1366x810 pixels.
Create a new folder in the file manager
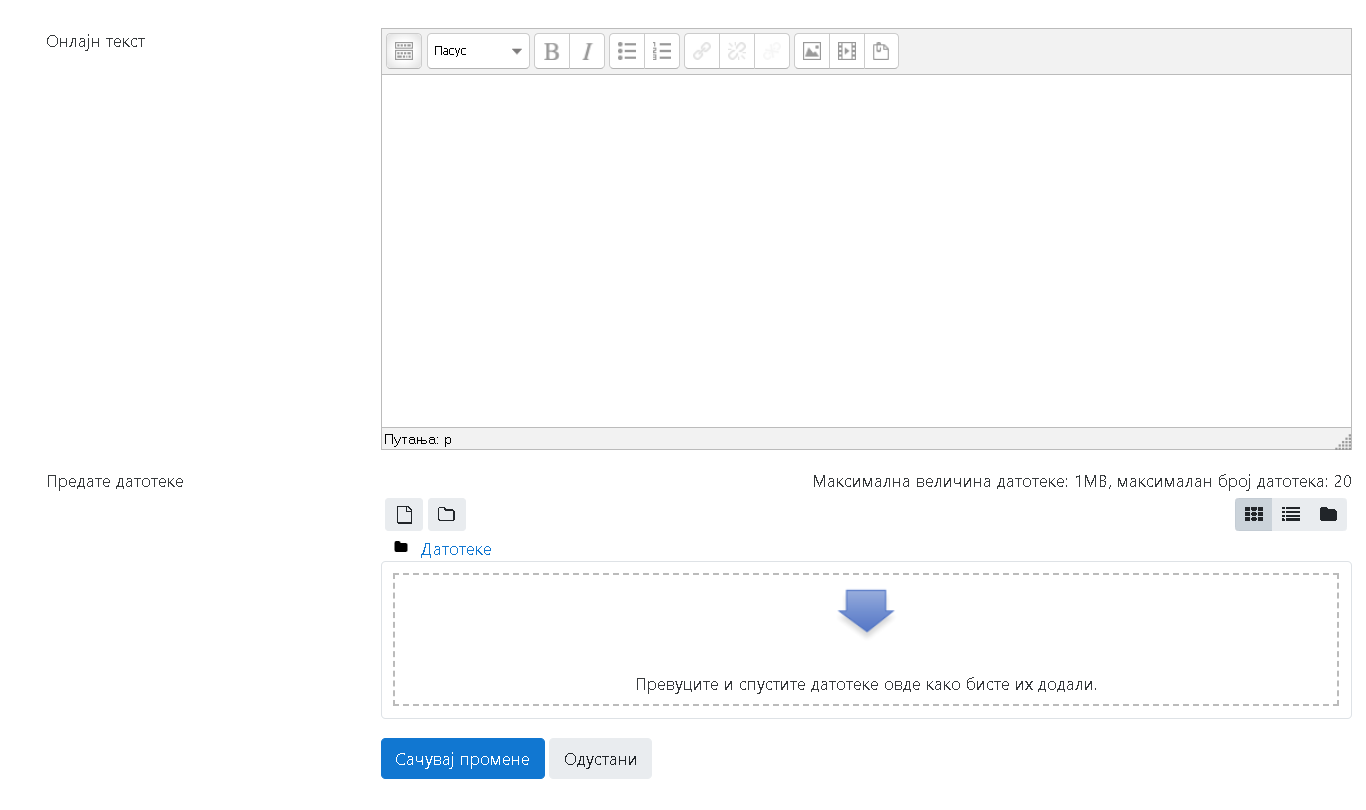click(447, 514)
